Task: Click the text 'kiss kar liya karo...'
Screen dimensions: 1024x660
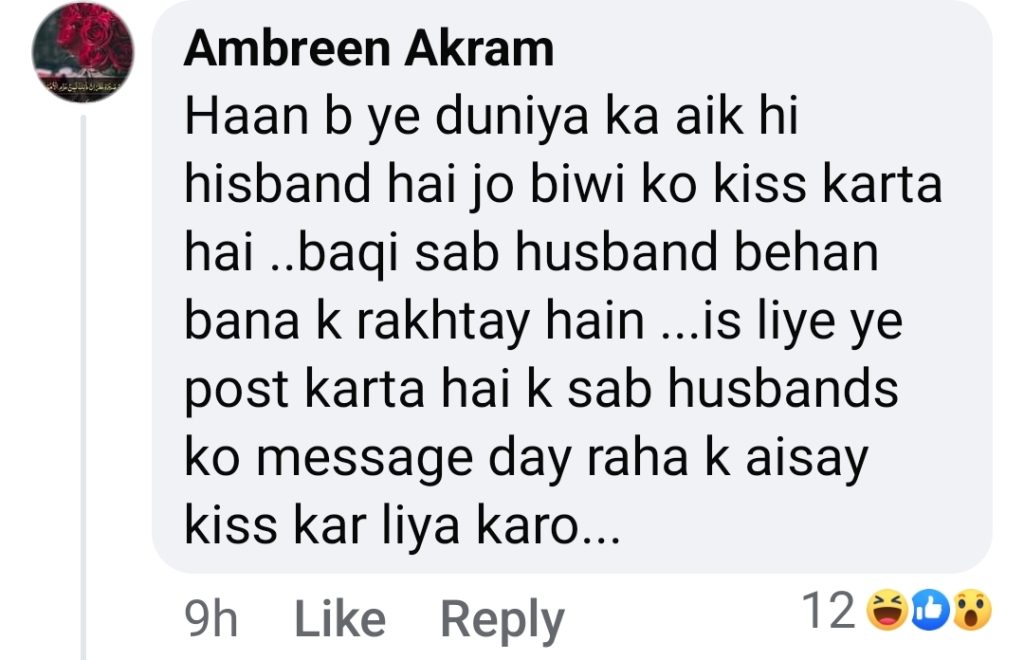Action: click(x=402, y=526)
